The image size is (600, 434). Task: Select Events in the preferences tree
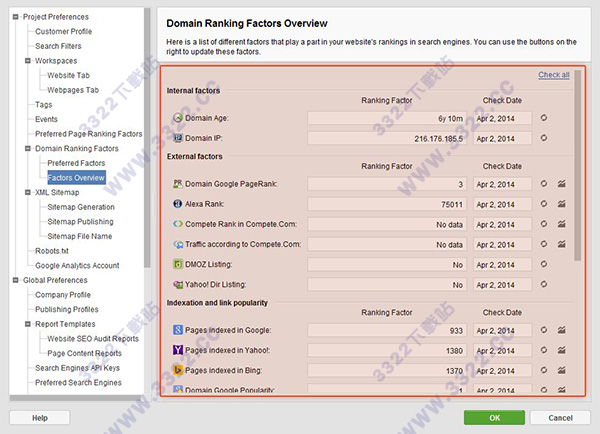[x=46, y=119]
